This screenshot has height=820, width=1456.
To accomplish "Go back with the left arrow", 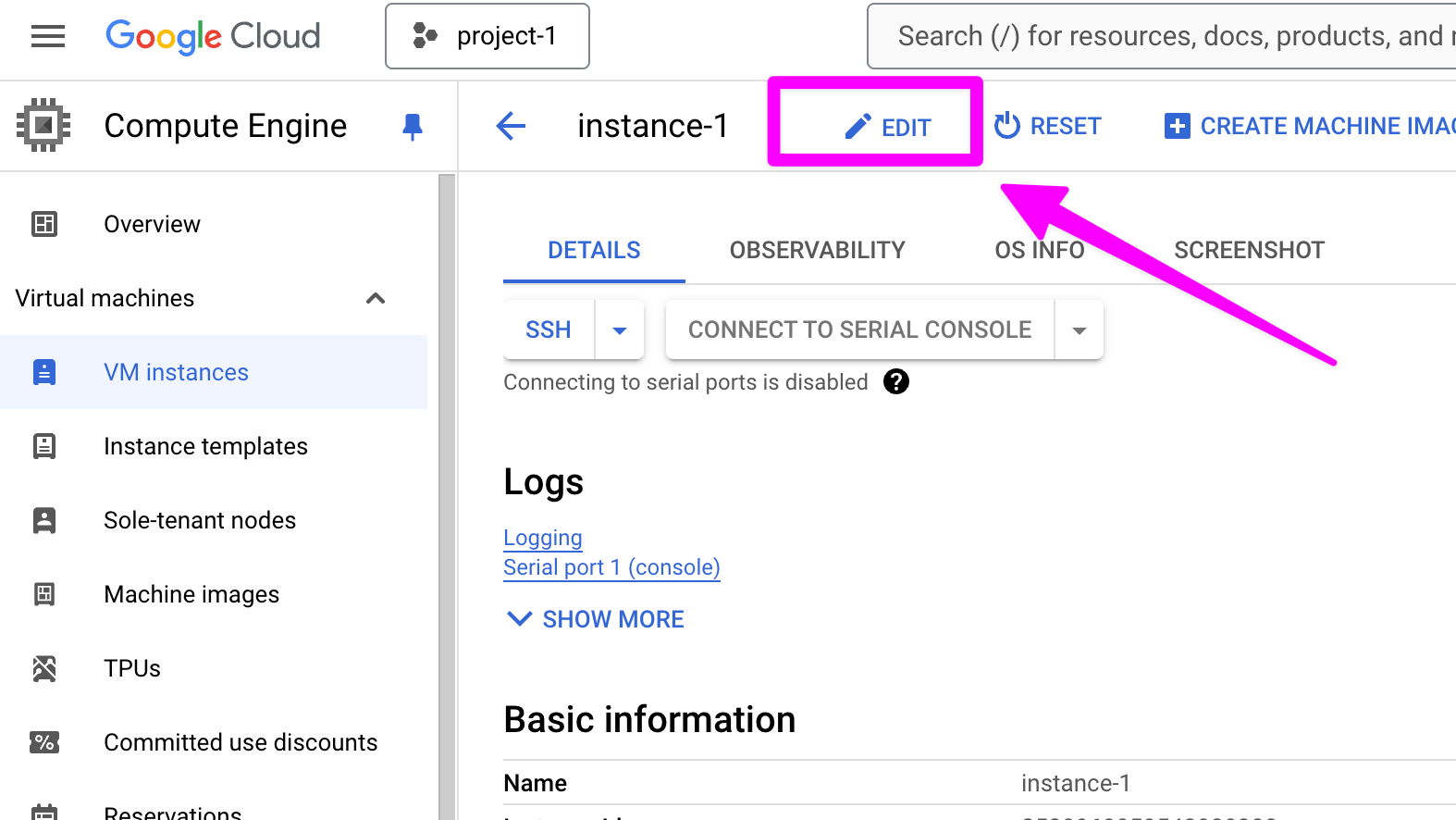I will click(x=511, y=126).
